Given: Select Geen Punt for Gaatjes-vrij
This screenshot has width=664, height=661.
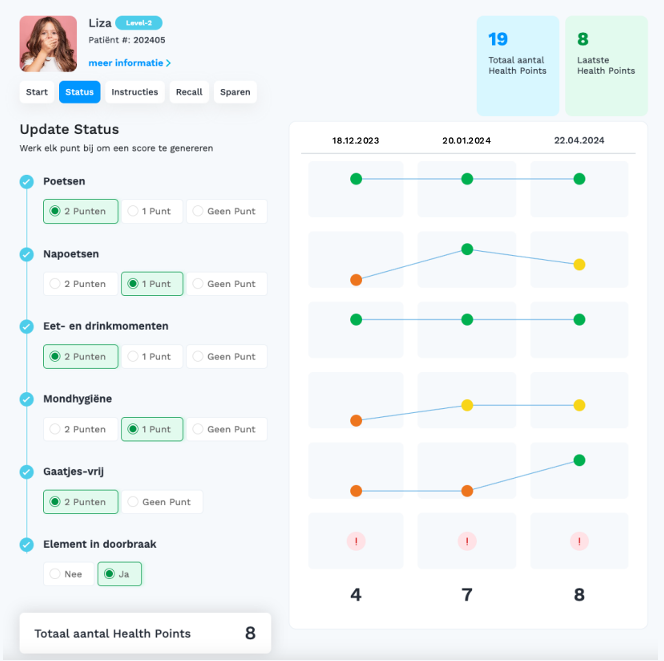Looking at the screenshot, I should pyautogui.click(x=162, y=502).
